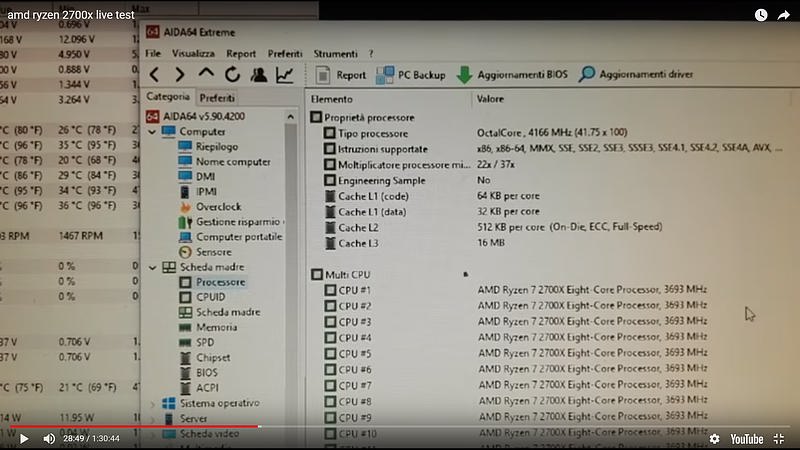Open the user icon in AIDA64 toolbar
Viewport: 800px width, 450px height.
pyautogui.click(x=259, y=74)
